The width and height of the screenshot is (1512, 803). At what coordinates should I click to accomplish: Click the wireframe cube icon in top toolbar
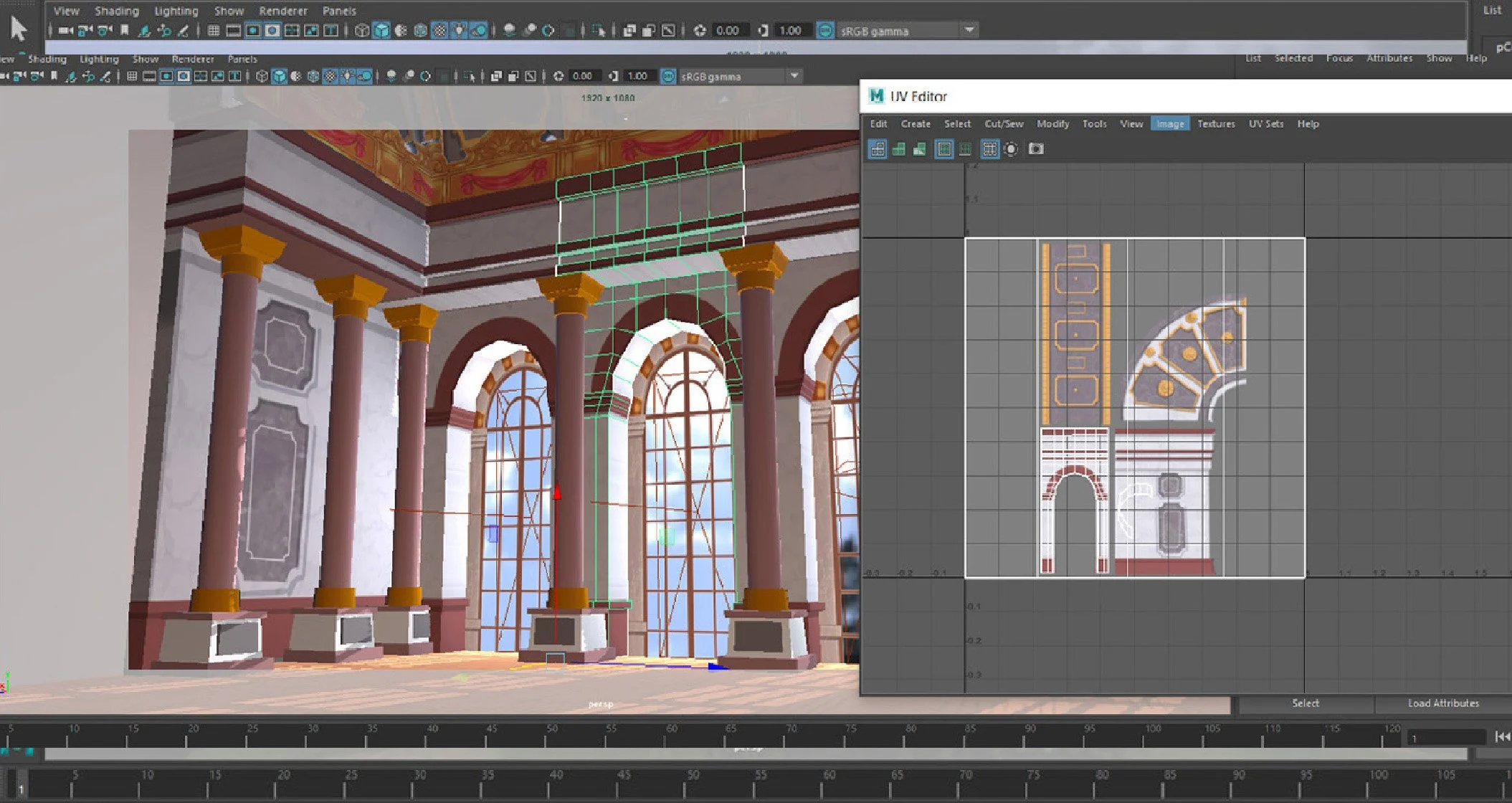pyautogui.click(x=362, y=30)
